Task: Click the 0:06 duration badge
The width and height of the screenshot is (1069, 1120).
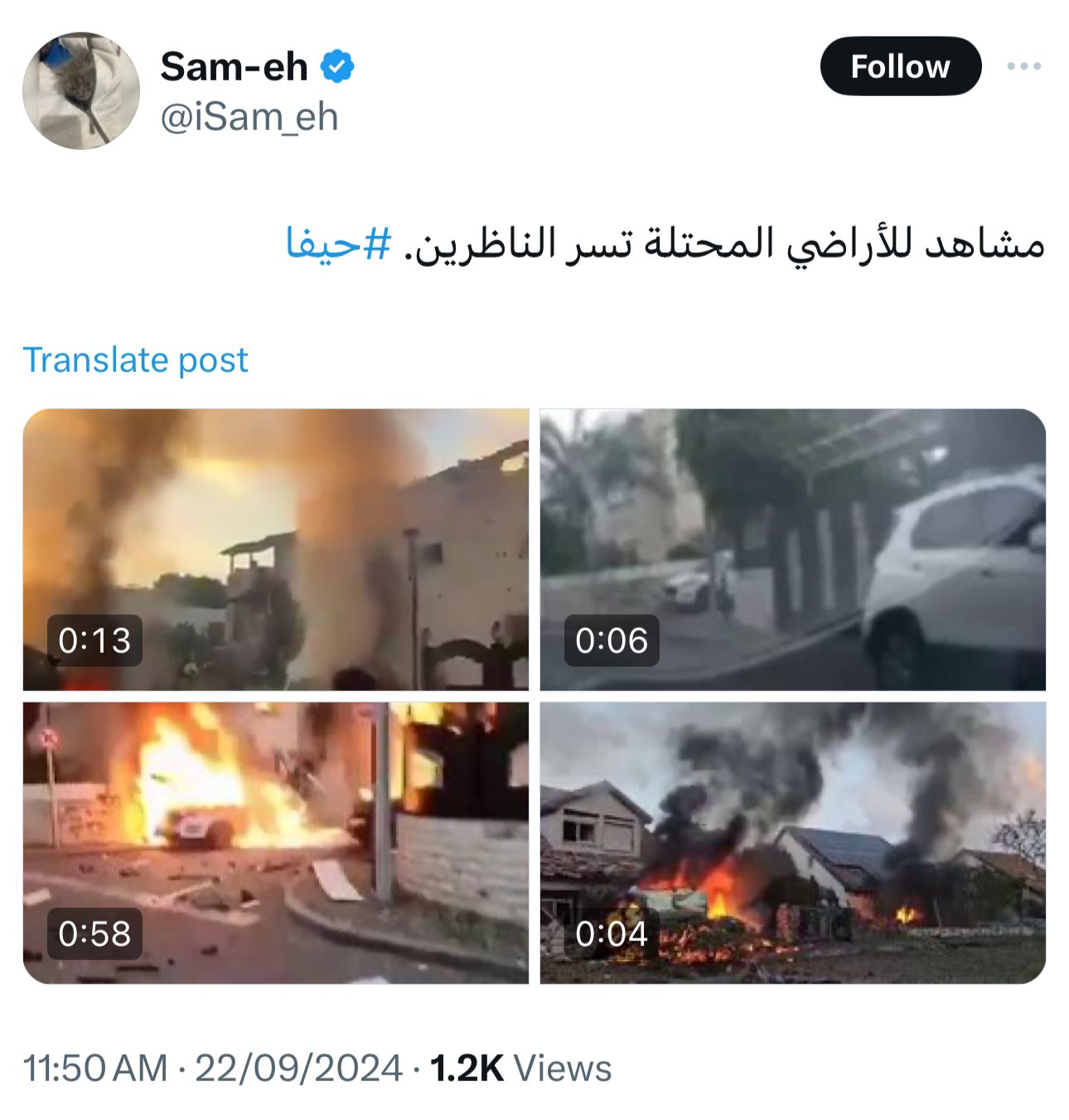Action: (612, 640)
